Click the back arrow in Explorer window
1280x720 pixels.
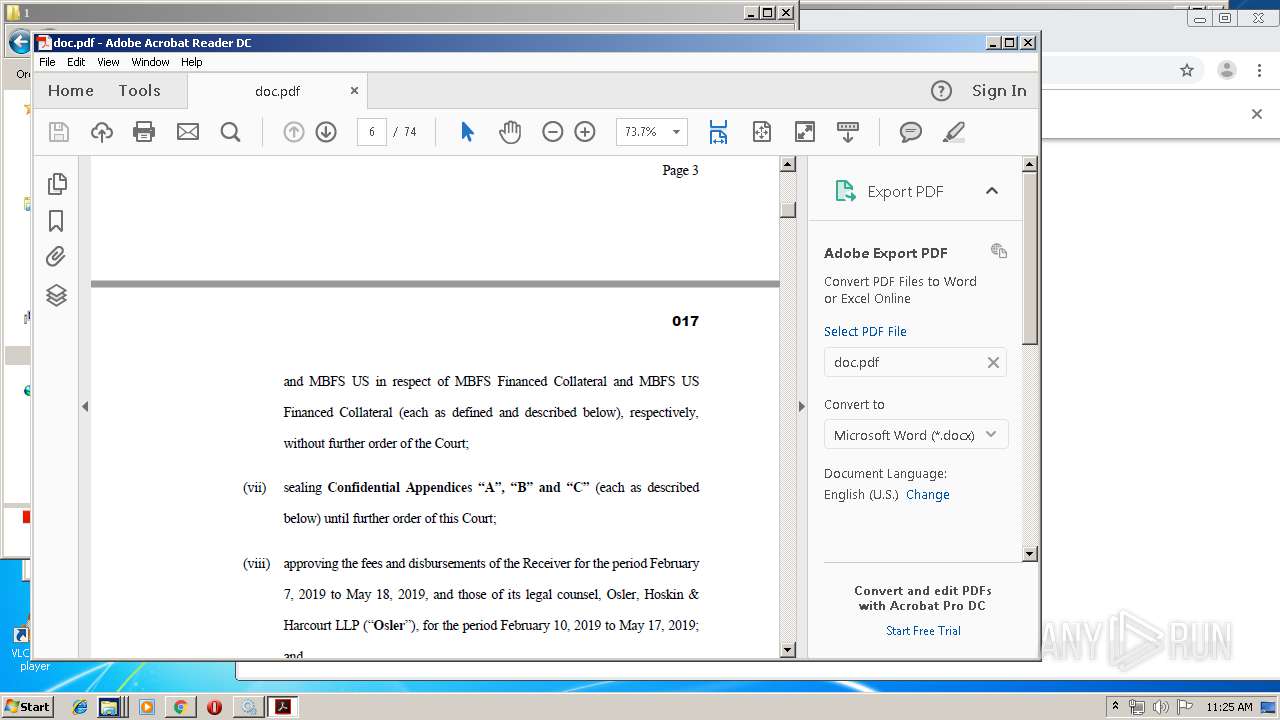click(x=19, y=42)
